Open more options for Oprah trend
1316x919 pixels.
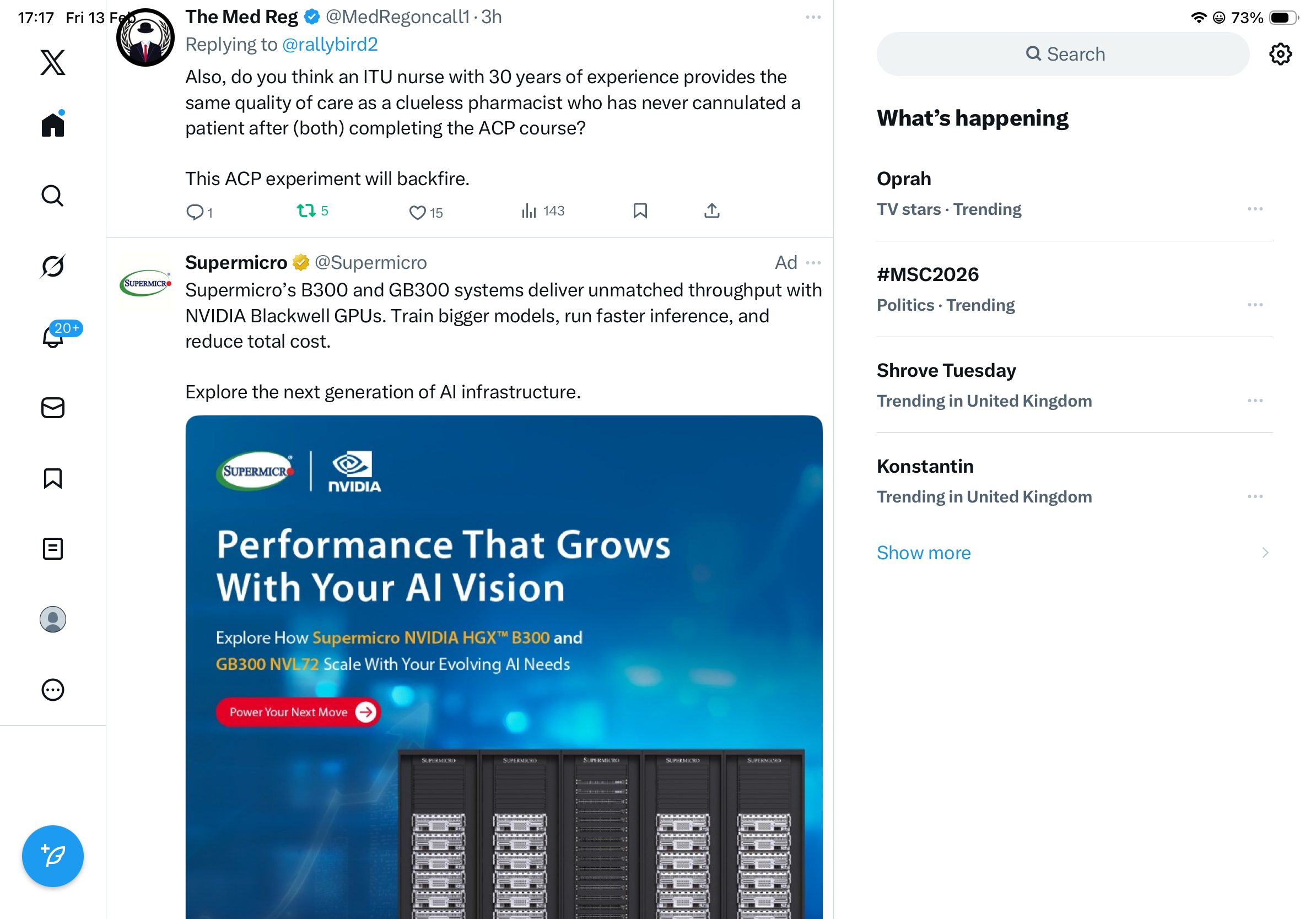[1255, 209]
